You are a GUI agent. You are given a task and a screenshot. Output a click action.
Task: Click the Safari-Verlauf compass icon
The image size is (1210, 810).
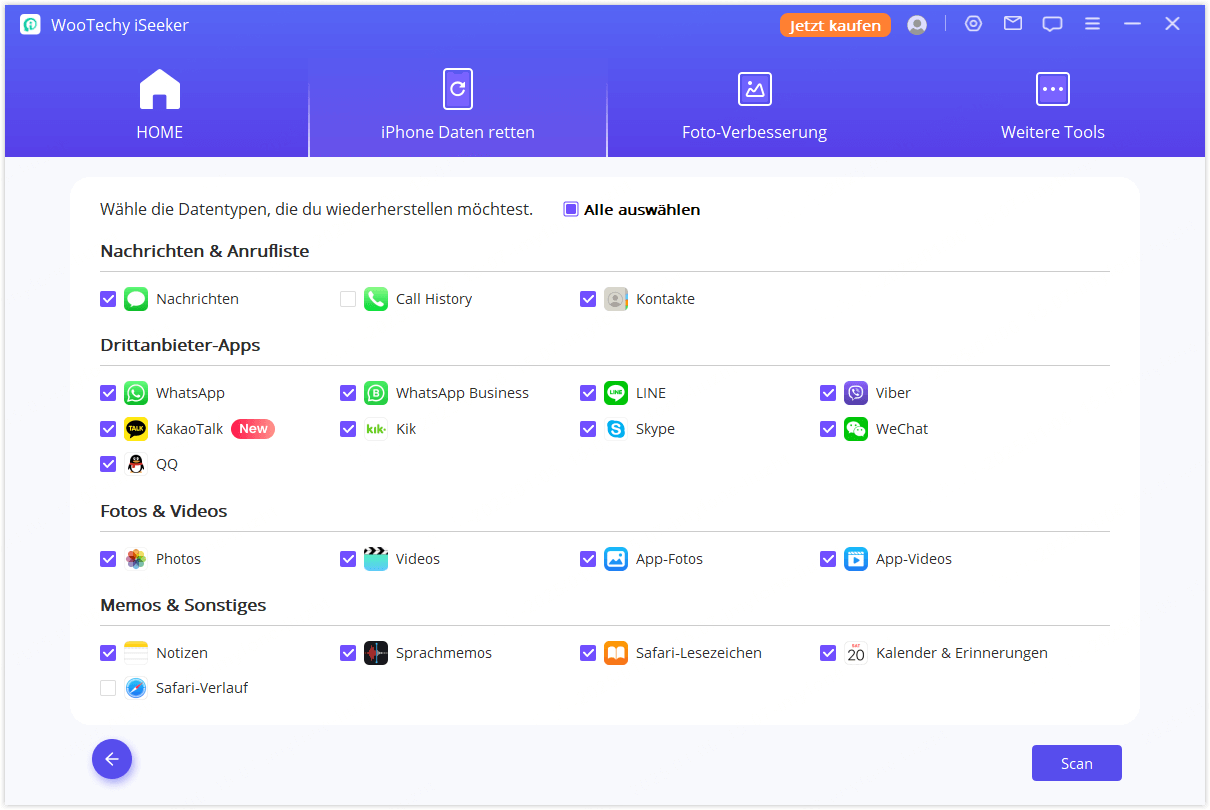click(x=136, y=688)
